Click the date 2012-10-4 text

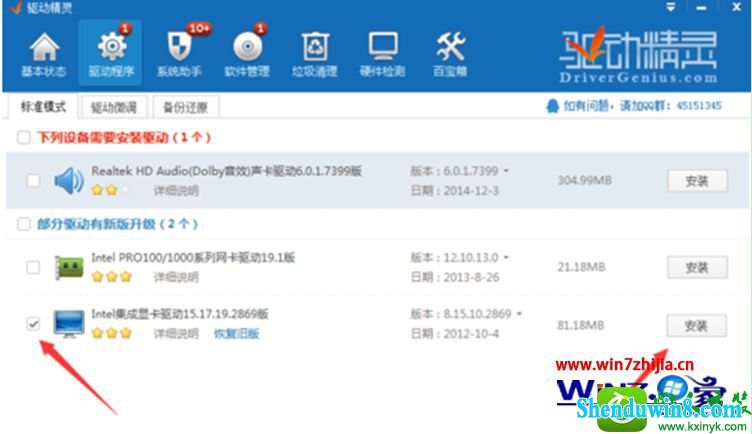point(471,334)
